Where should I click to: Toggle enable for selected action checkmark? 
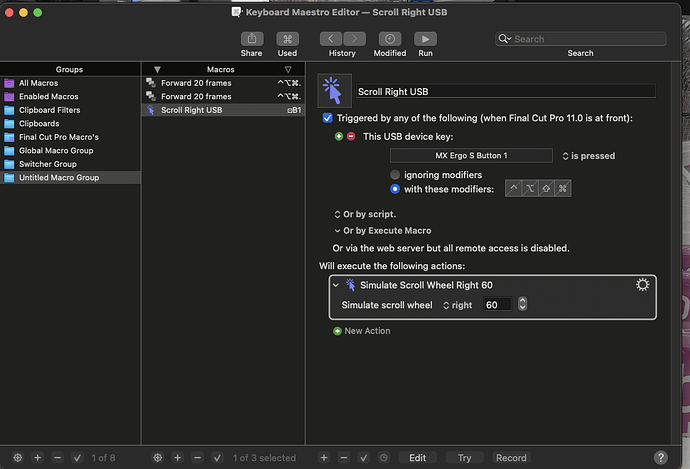tap(363, 458)
